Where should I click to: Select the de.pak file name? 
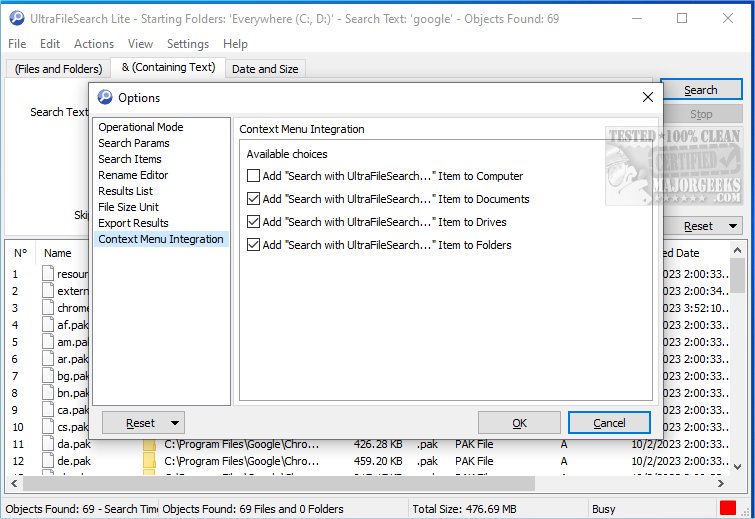74,461
